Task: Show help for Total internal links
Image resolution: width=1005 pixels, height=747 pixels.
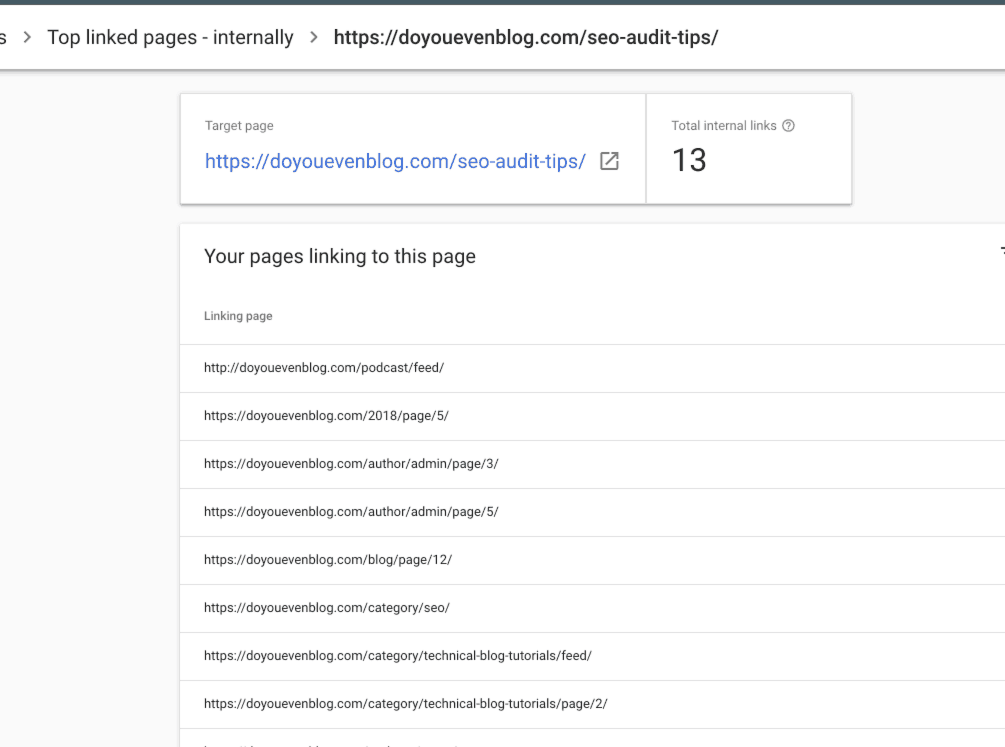Action: click(788, 126)
